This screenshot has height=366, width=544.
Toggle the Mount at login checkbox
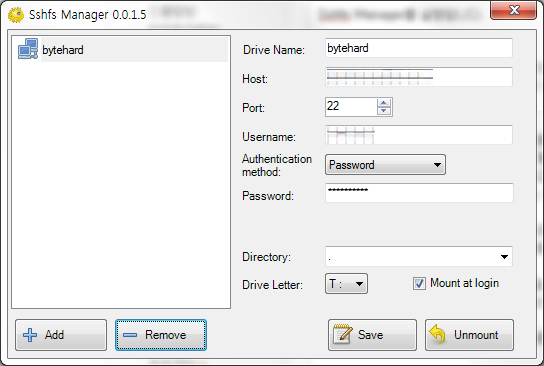point(419,283)
